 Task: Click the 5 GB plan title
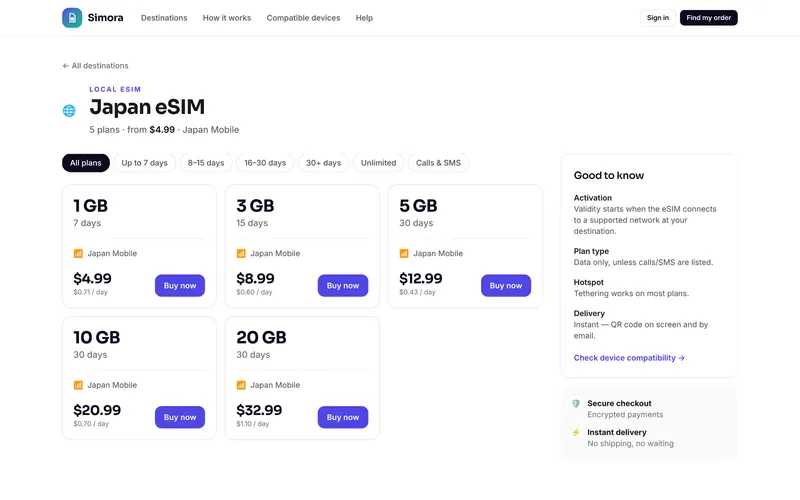click(418, 206)
